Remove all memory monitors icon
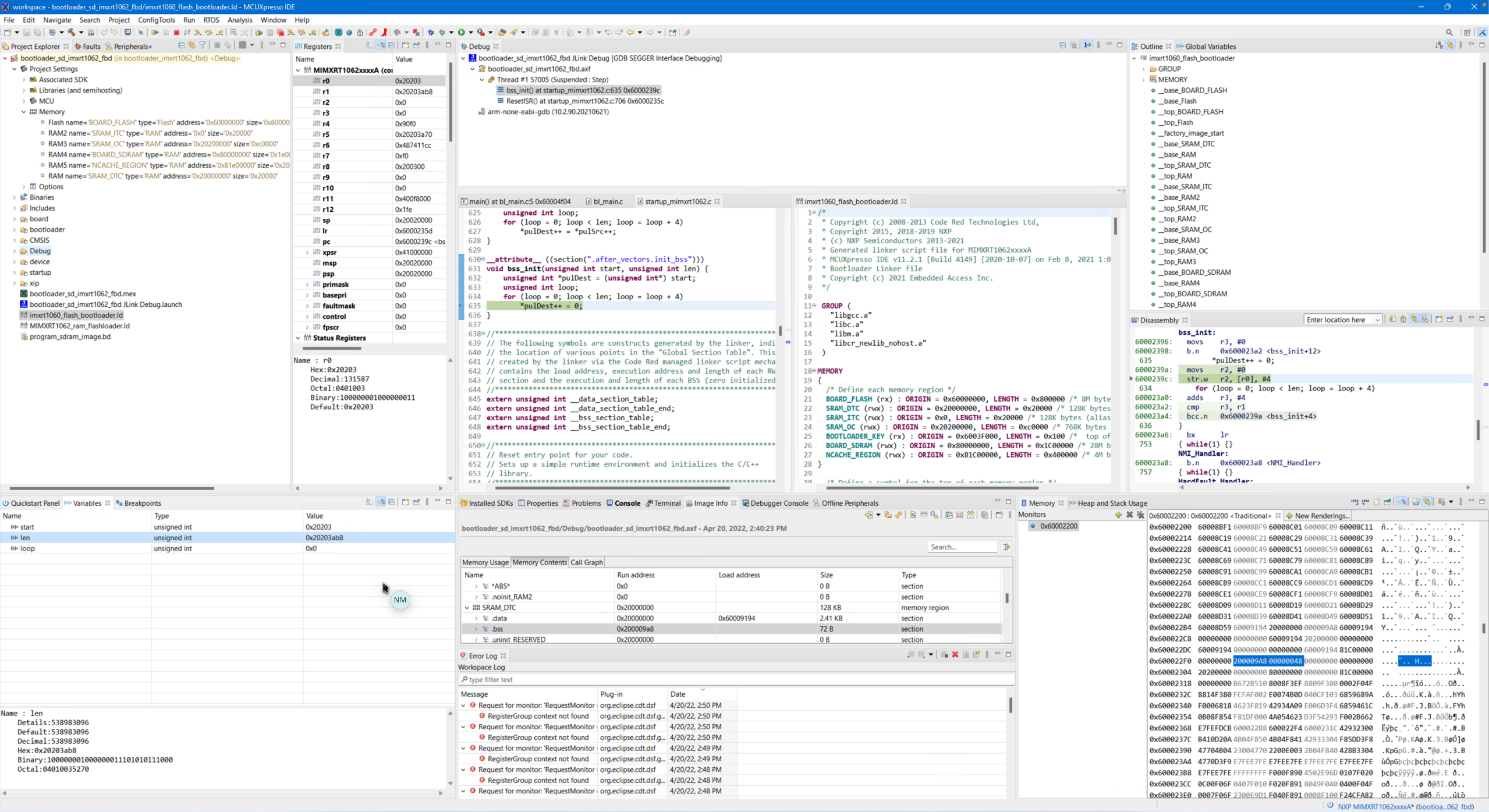Viewport: 1489px width, 812px height. click(1140, 515)
